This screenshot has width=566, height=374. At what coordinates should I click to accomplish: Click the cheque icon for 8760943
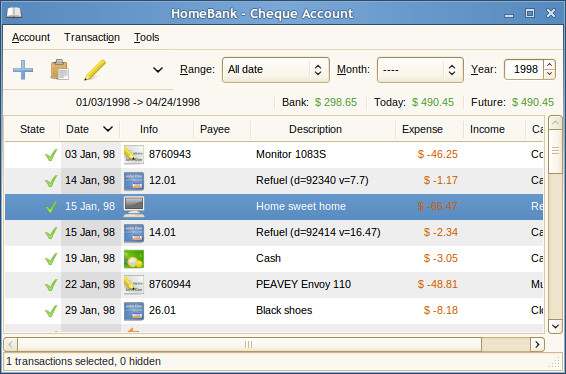(134, 155)
